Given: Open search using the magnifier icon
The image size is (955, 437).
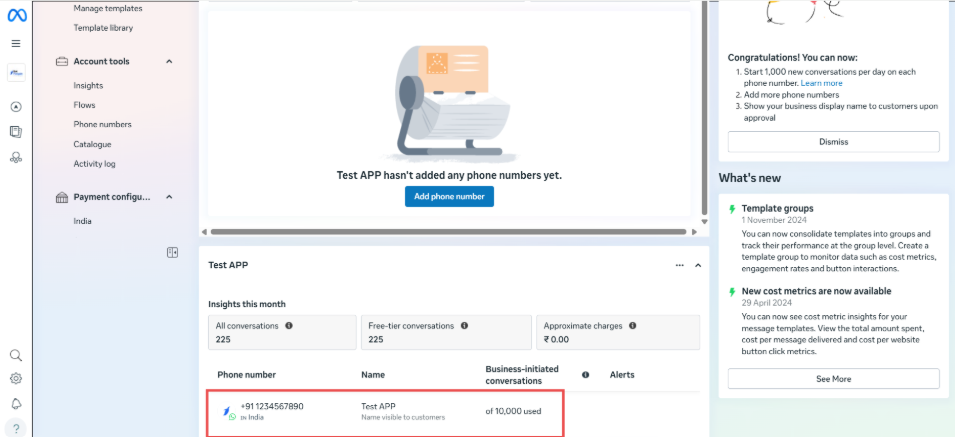Looking at the screenshot, I should (x=16, y=355).
